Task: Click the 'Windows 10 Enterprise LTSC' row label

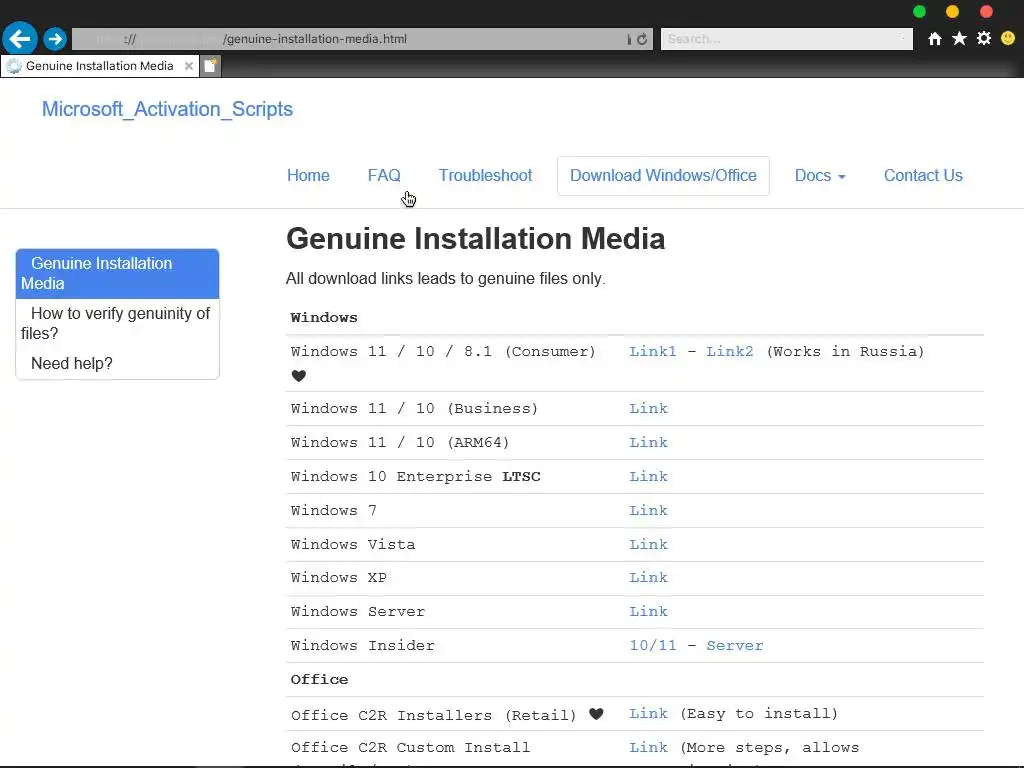Action: 415,477
